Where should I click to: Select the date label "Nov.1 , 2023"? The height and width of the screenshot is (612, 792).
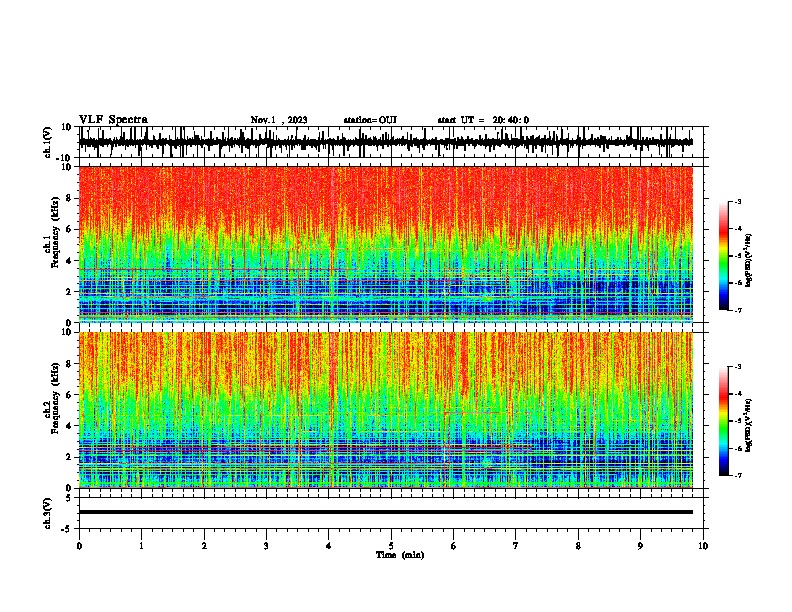coord(279,120)
